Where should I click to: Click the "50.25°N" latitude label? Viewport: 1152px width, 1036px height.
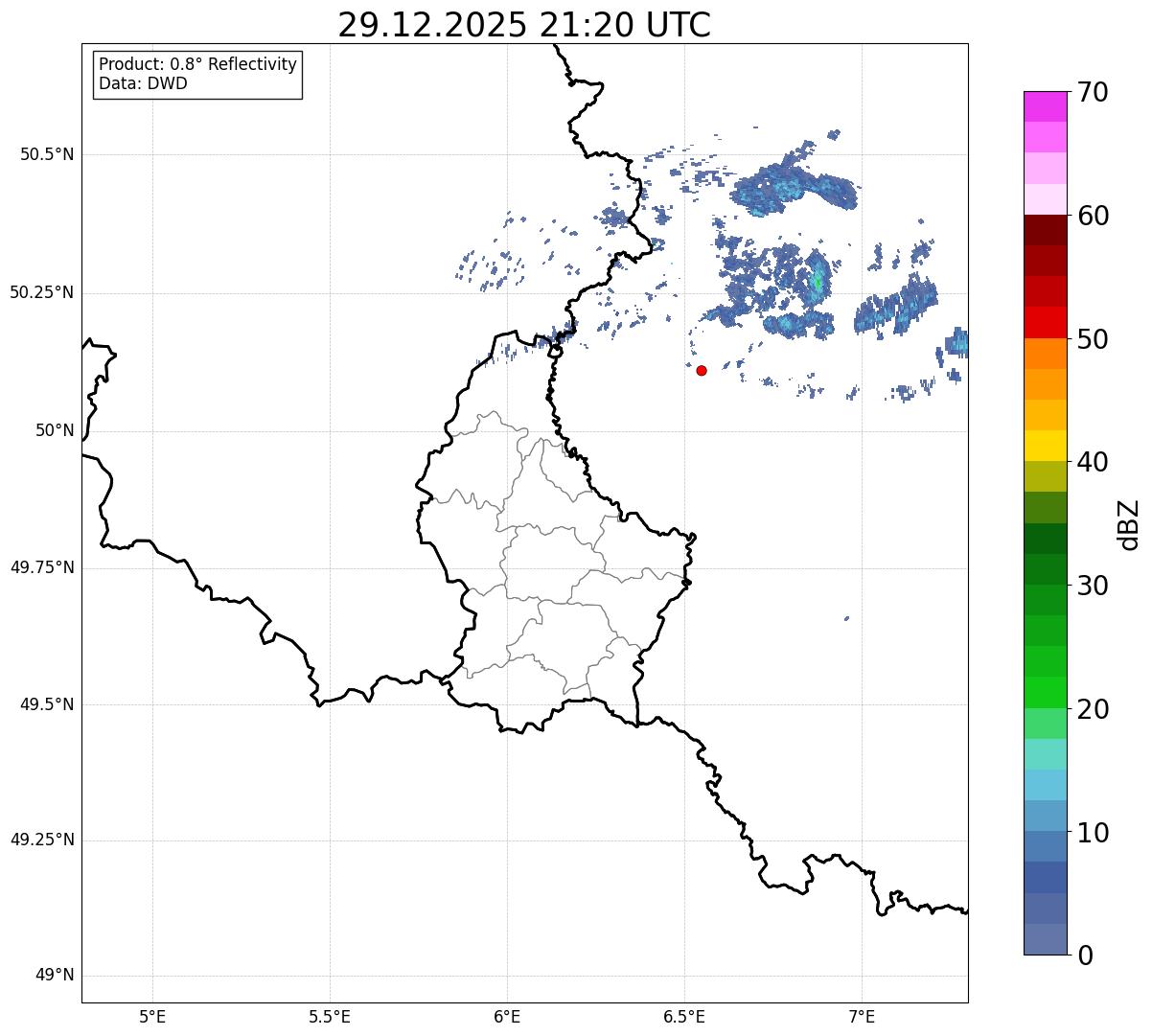coord(42,292)
